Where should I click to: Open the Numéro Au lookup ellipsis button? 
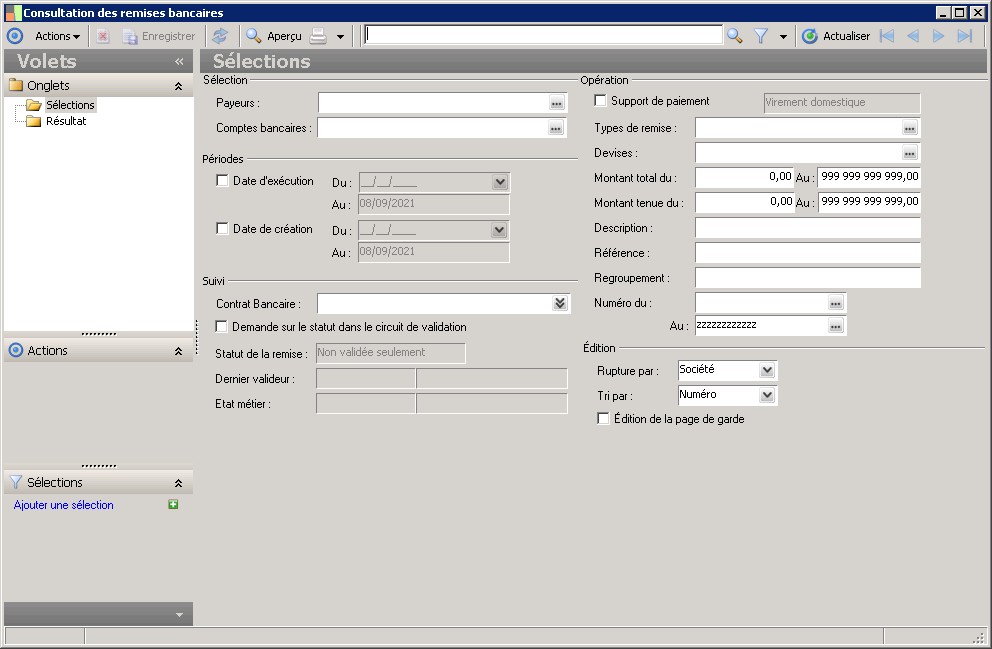click(x=836, y=326)
